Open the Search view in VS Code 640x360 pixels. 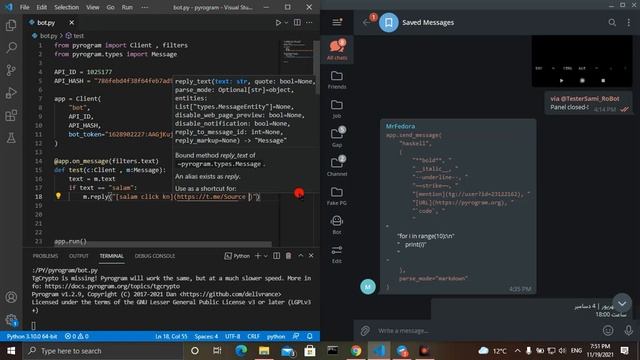(x=11, y=48)
